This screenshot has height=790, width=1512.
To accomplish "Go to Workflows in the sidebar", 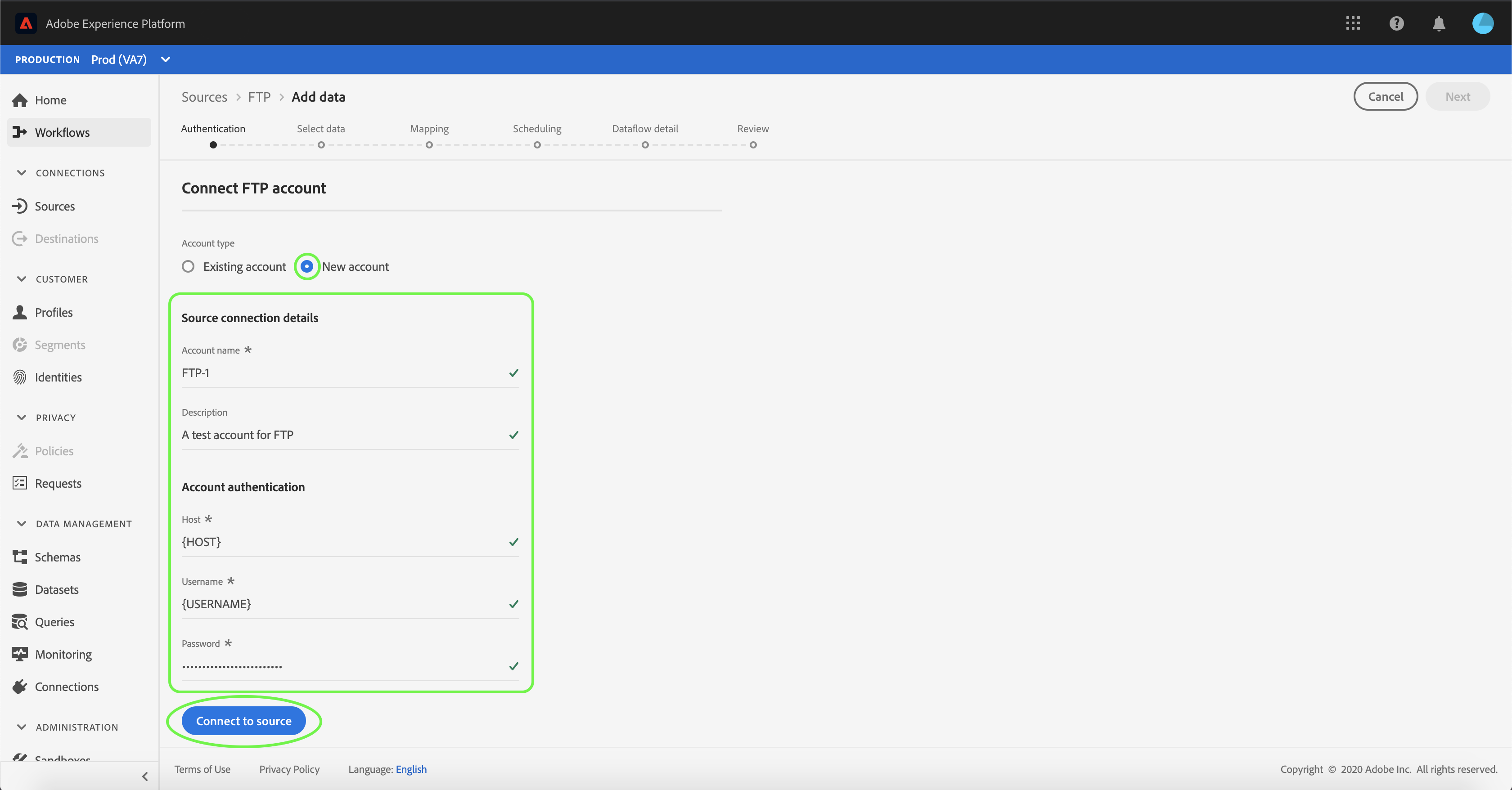I will (x=62, y=133).
